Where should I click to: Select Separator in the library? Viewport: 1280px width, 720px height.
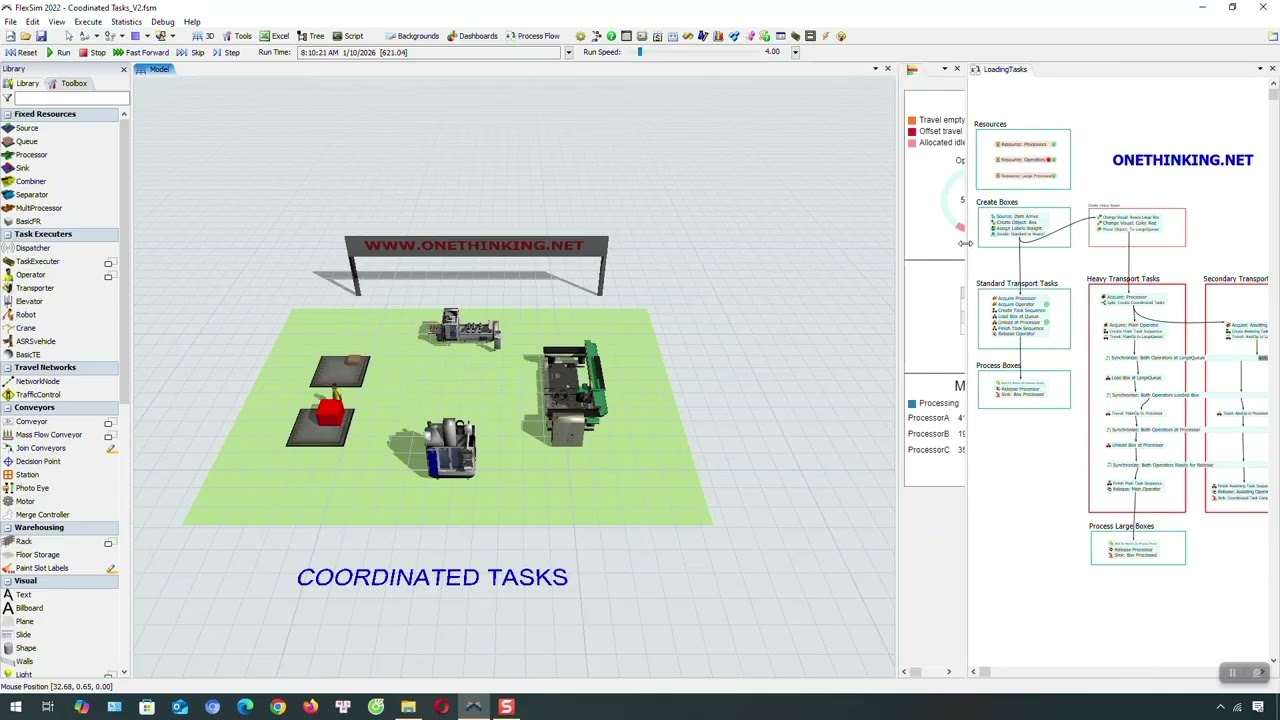(x=32, y=194)
